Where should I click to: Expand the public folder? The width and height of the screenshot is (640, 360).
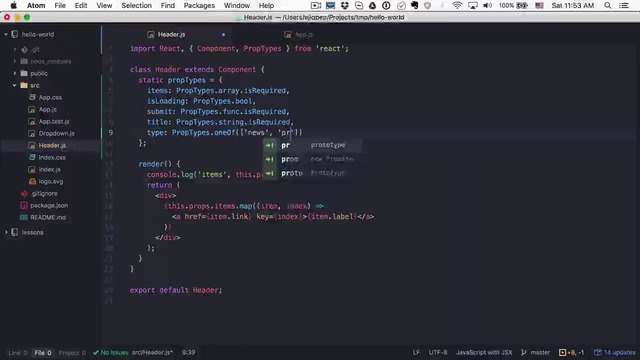[x=15, y=73]
